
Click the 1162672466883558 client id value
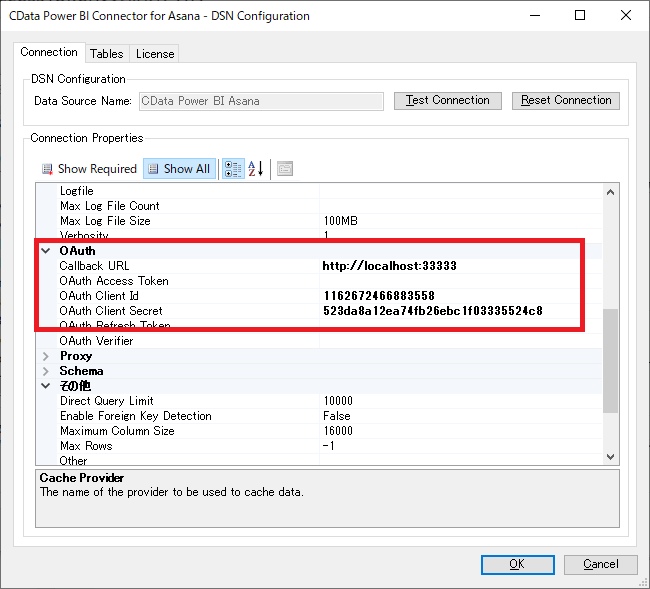pos(379,296)
